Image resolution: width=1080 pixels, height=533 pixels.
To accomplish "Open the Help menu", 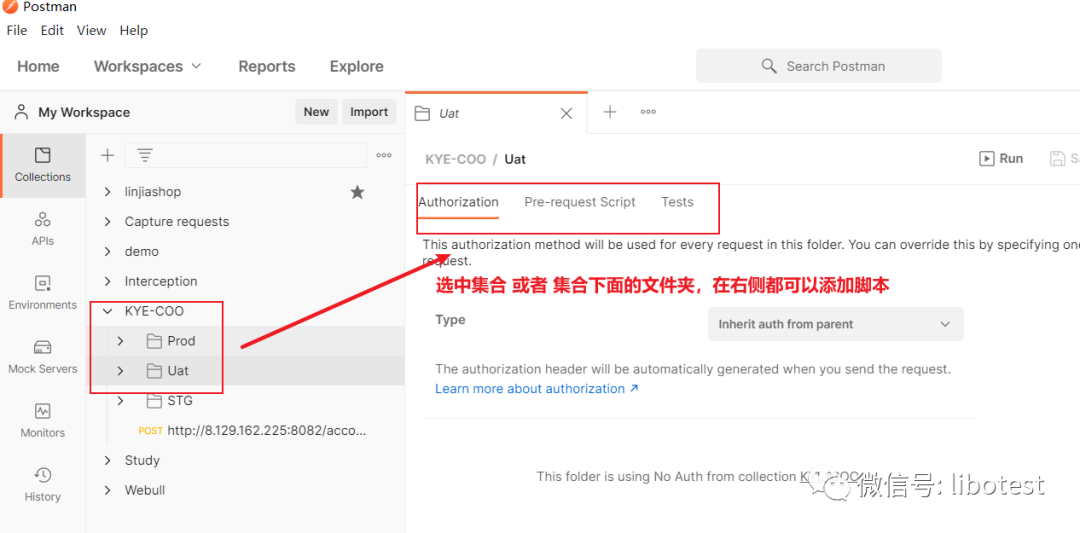I will [134, 30].
